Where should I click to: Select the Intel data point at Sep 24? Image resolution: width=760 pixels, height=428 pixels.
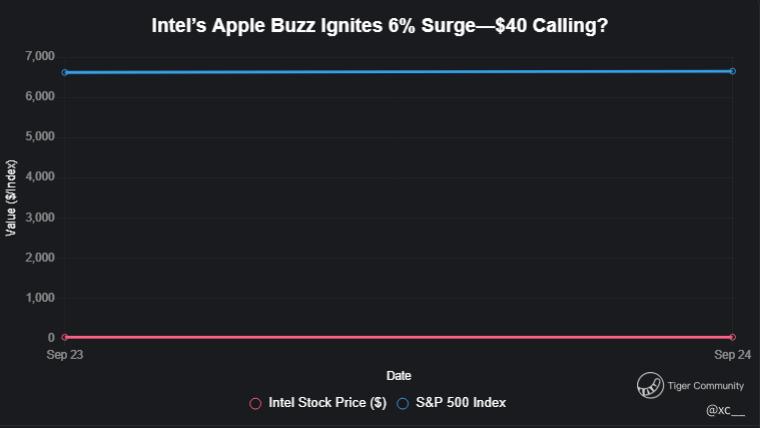[x=732, y=337]
